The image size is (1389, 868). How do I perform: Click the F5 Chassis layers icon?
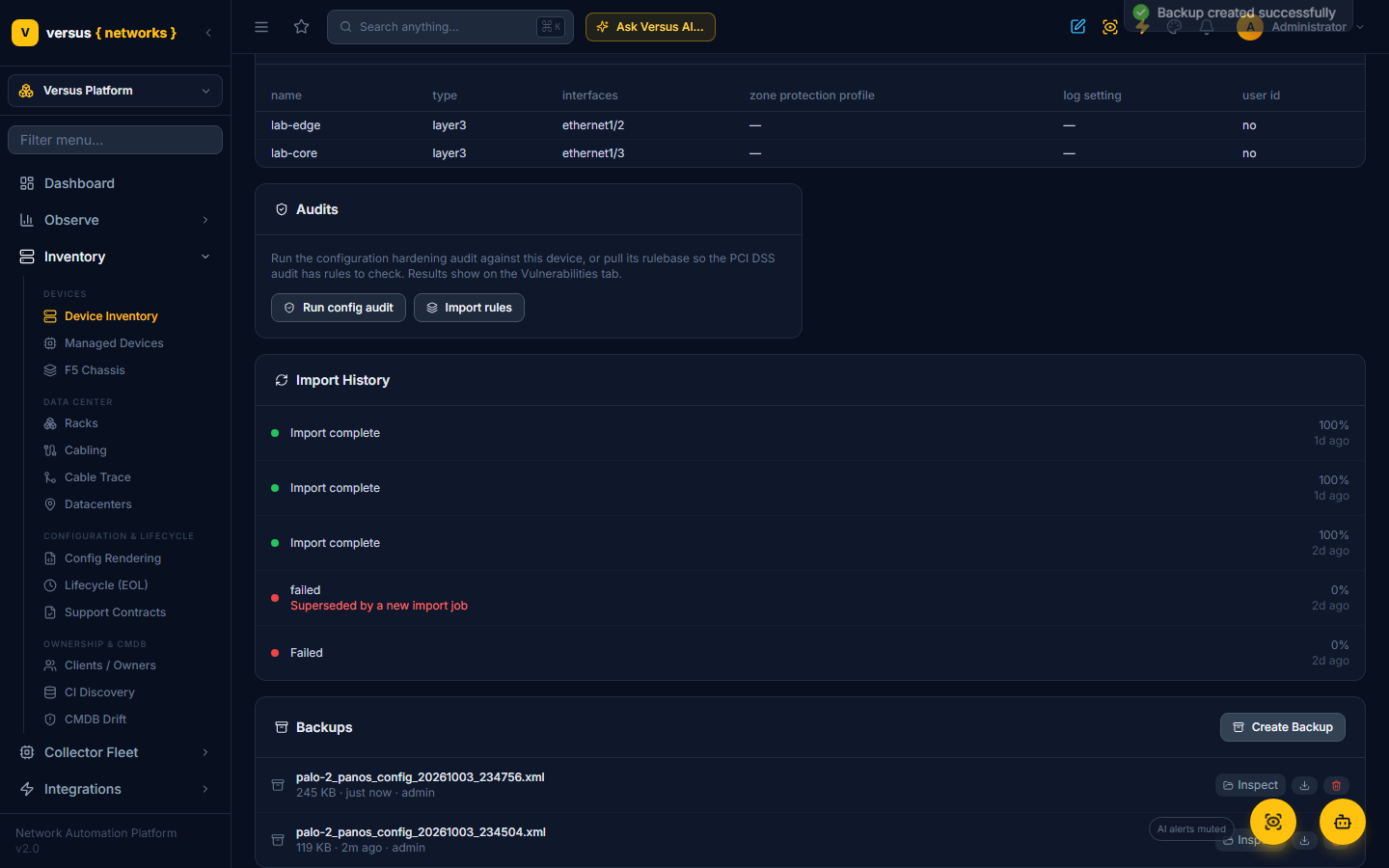50,370
